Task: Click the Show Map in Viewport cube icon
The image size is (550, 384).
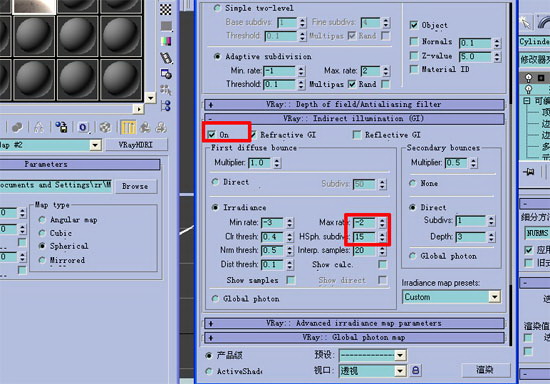Action: pos(105,127)
